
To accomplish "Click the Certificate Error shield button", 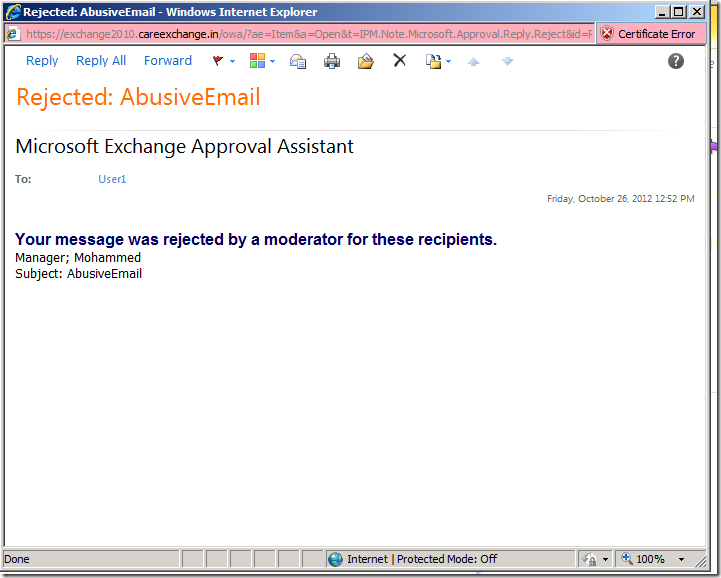I will point(651,34).
